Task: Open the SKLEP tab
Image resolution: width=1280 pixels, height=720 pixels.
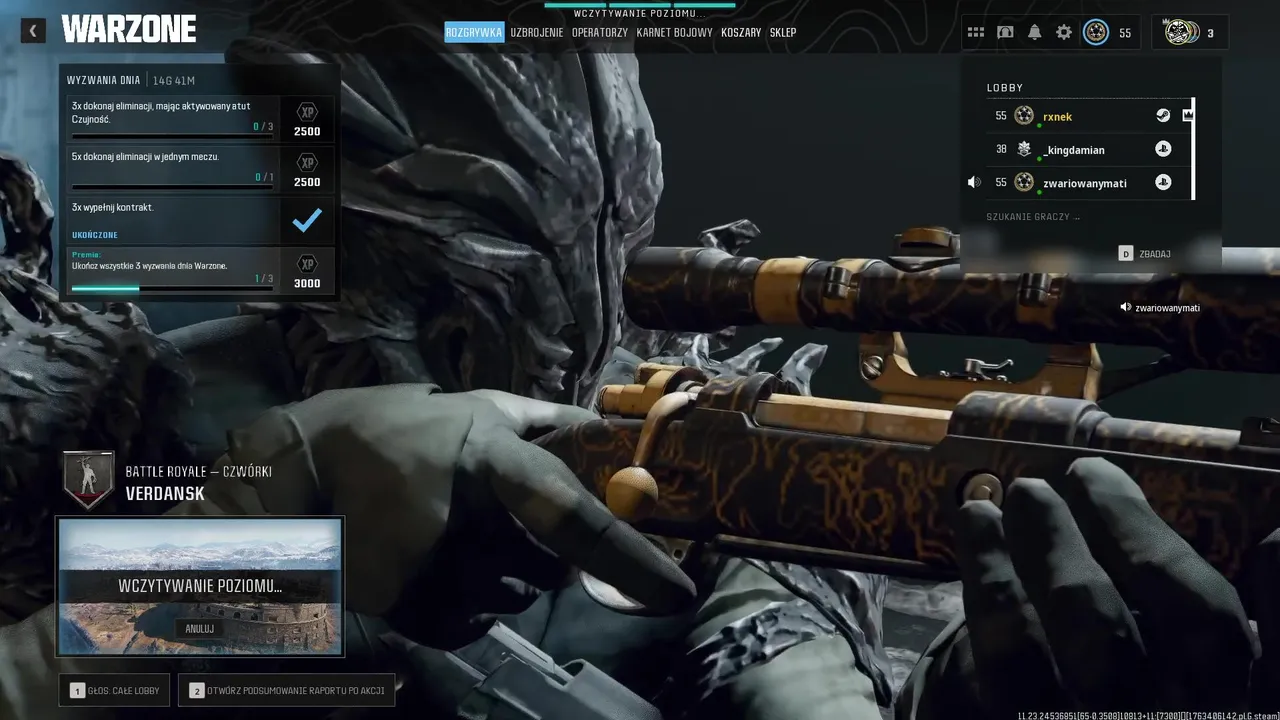Action: coord(783,32)
